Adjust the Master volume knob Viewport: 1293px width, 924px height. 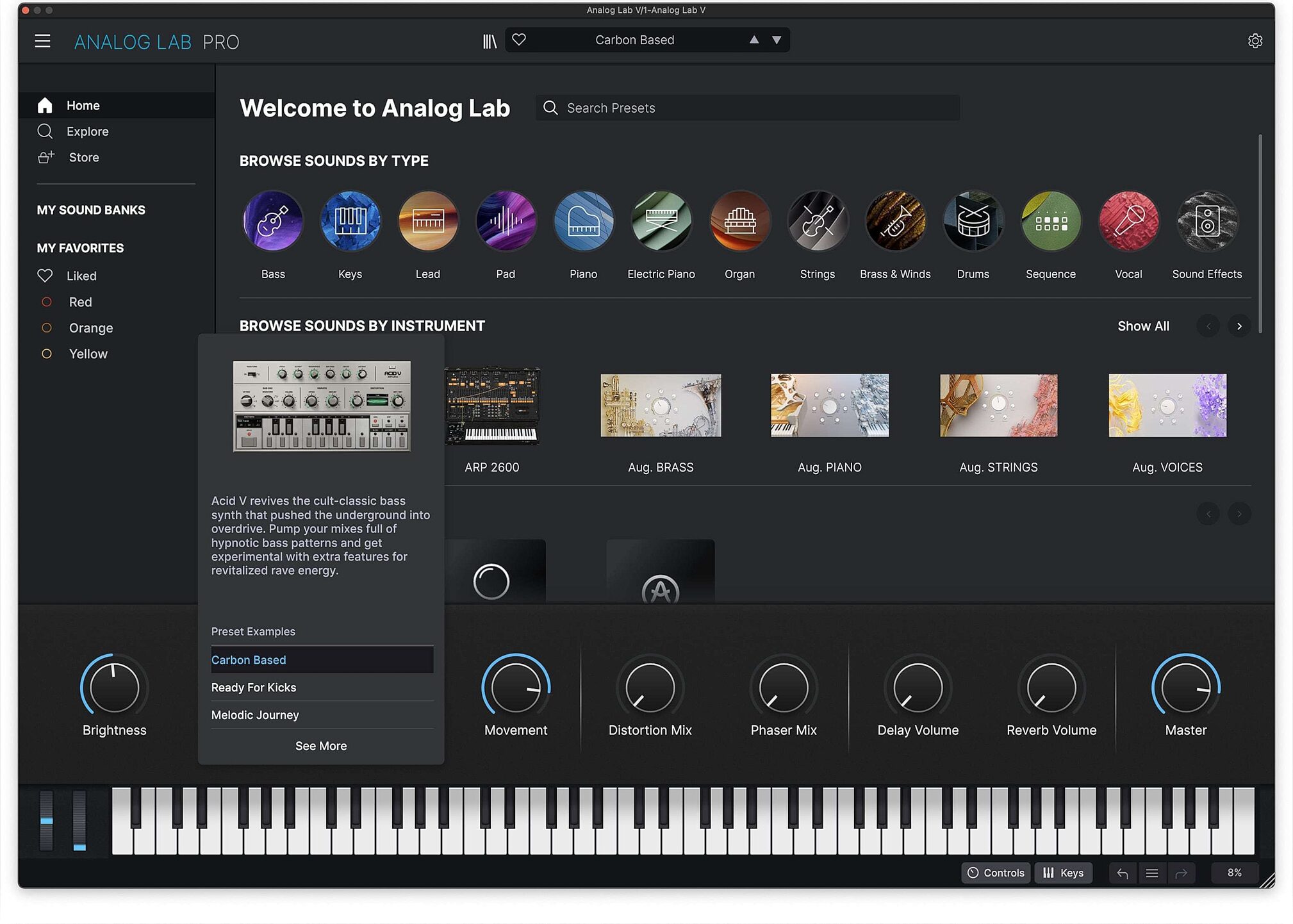[1185, 689]
